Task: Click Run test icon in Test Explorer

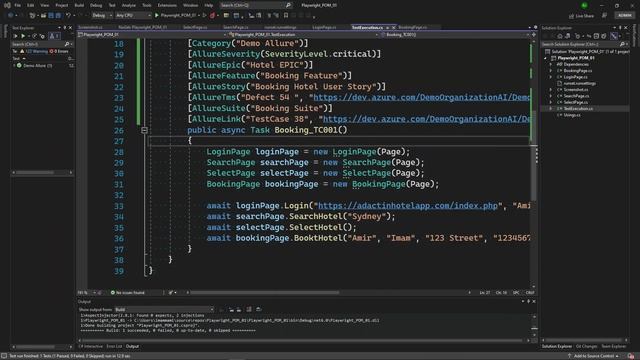Action: 23,36
